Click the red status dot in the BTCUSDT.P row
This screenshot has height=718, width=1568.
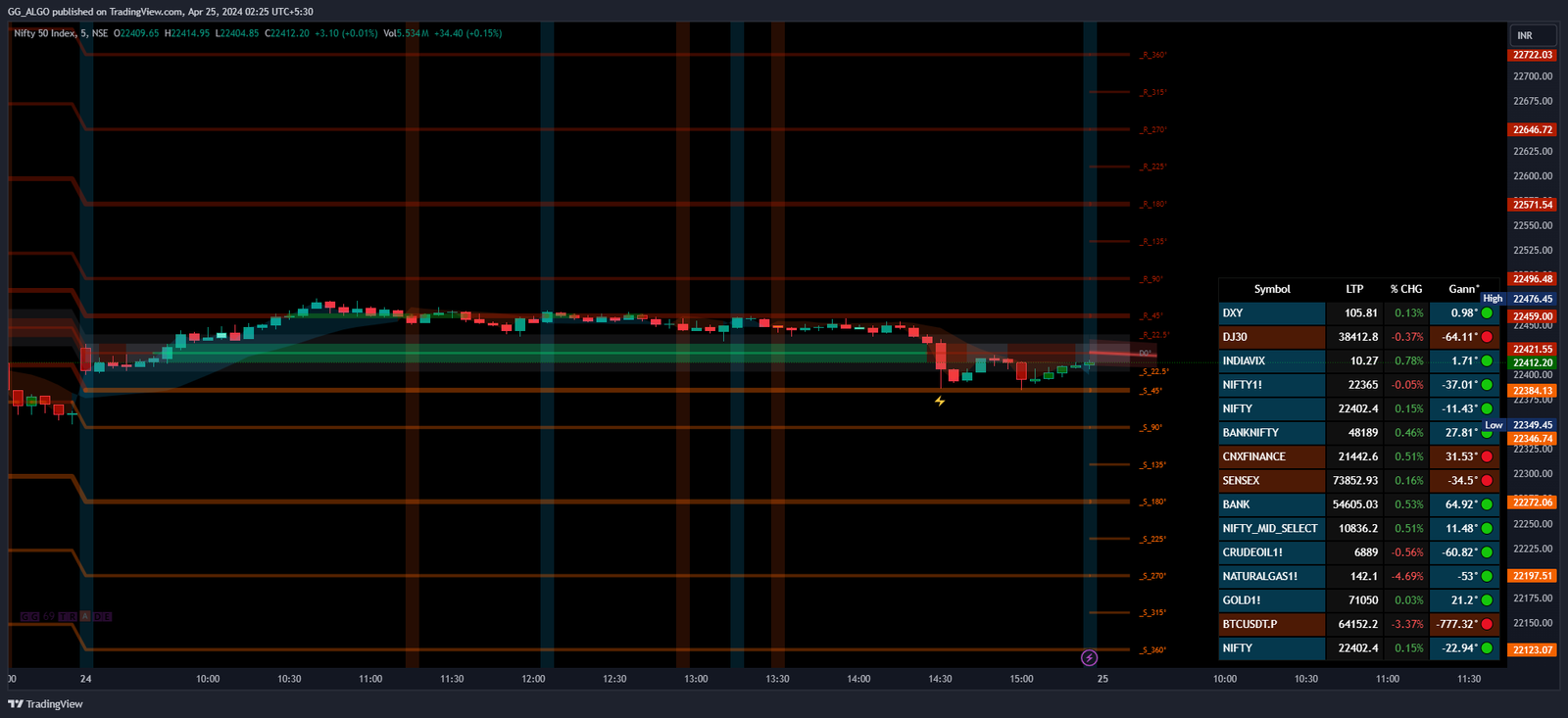tap(1487, 624)
